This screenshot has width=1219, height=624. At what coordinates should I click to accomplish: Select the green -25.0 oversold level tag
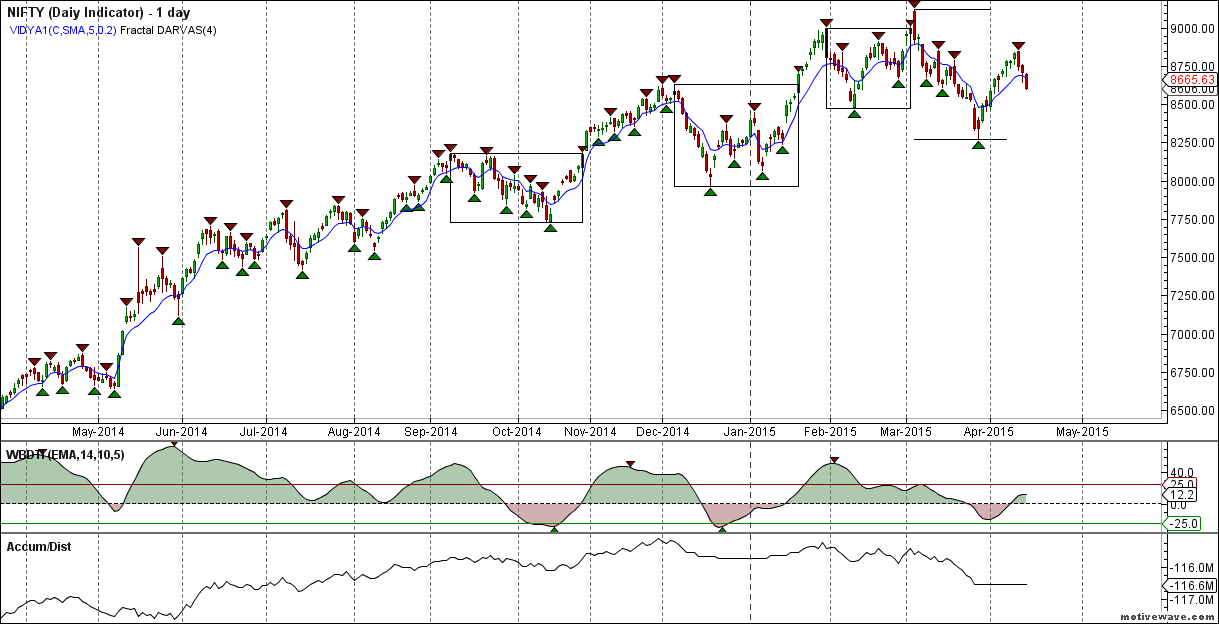coord(1183,523)
